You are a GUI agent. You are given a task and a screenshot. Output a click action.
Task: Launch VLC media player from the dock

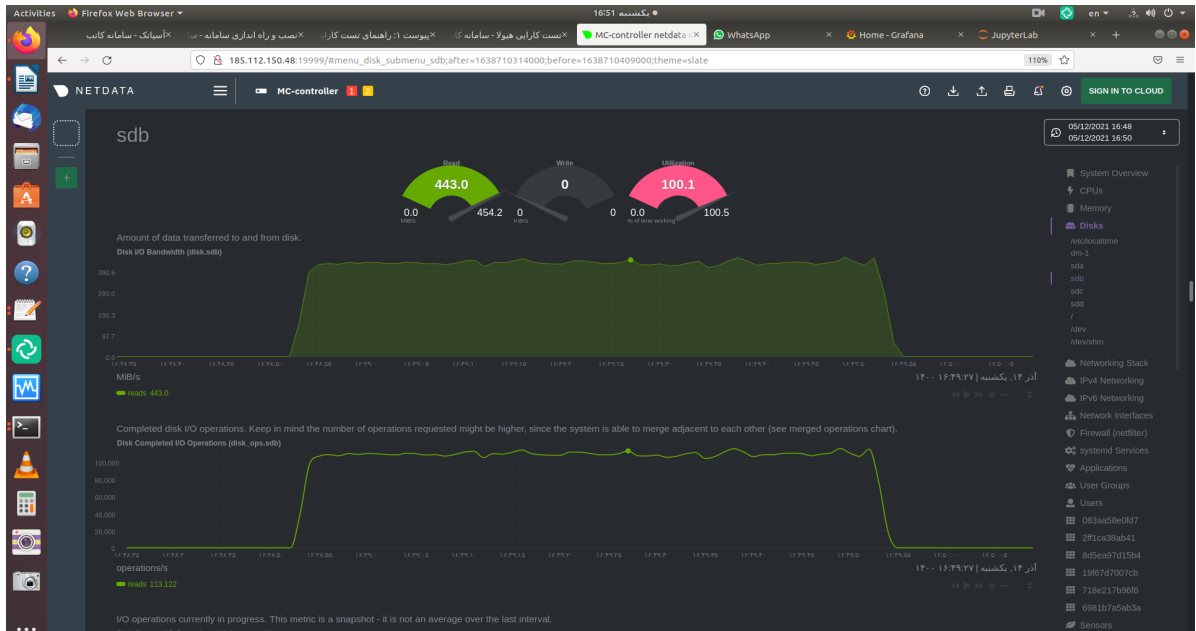point(26,465)
